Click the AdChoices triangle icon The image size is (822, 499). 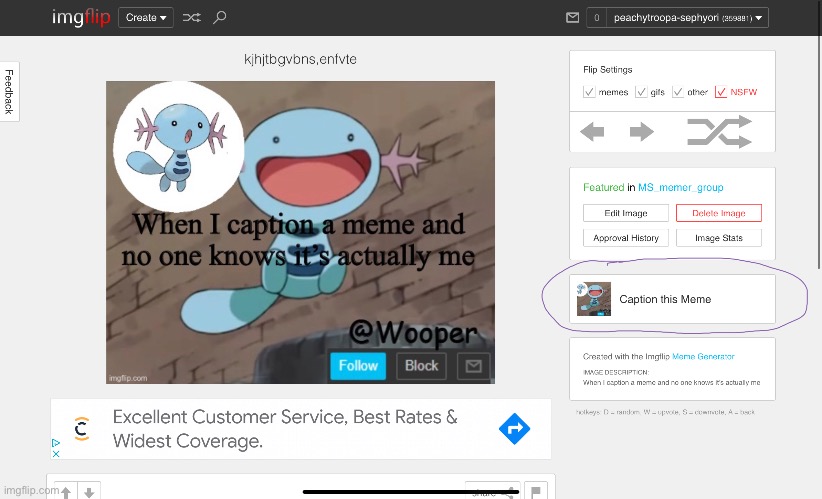56,443
